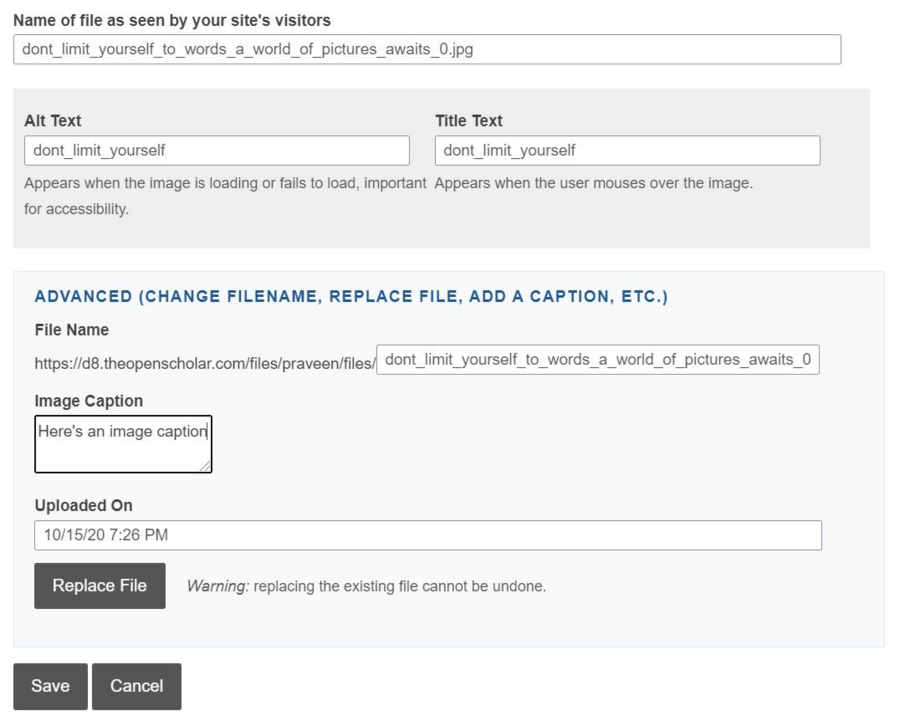Click inside the Image Caption textarea
This screenshot has width=900, height=716.
pyautogui.click(x=123, y=444)
